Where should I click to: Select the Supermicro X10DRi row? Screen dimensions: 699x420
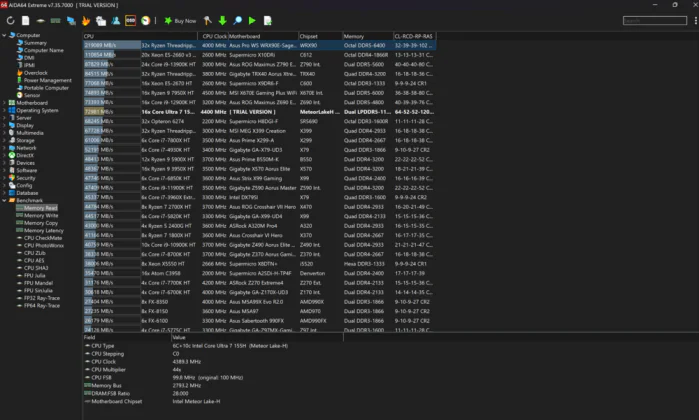259,55
